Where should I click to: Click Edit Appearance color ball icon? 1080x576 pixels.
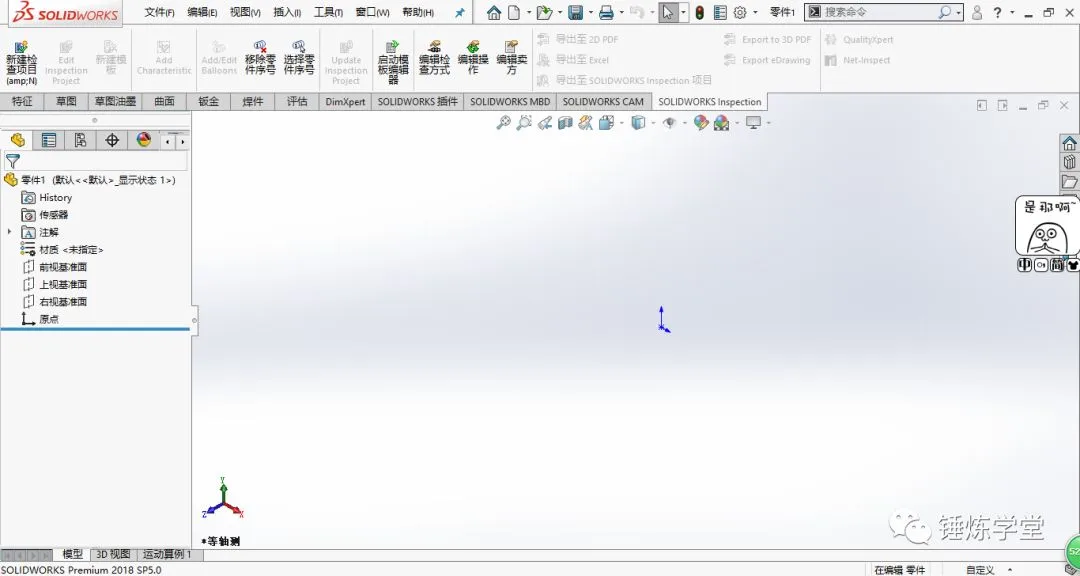(x=700, y=123)
